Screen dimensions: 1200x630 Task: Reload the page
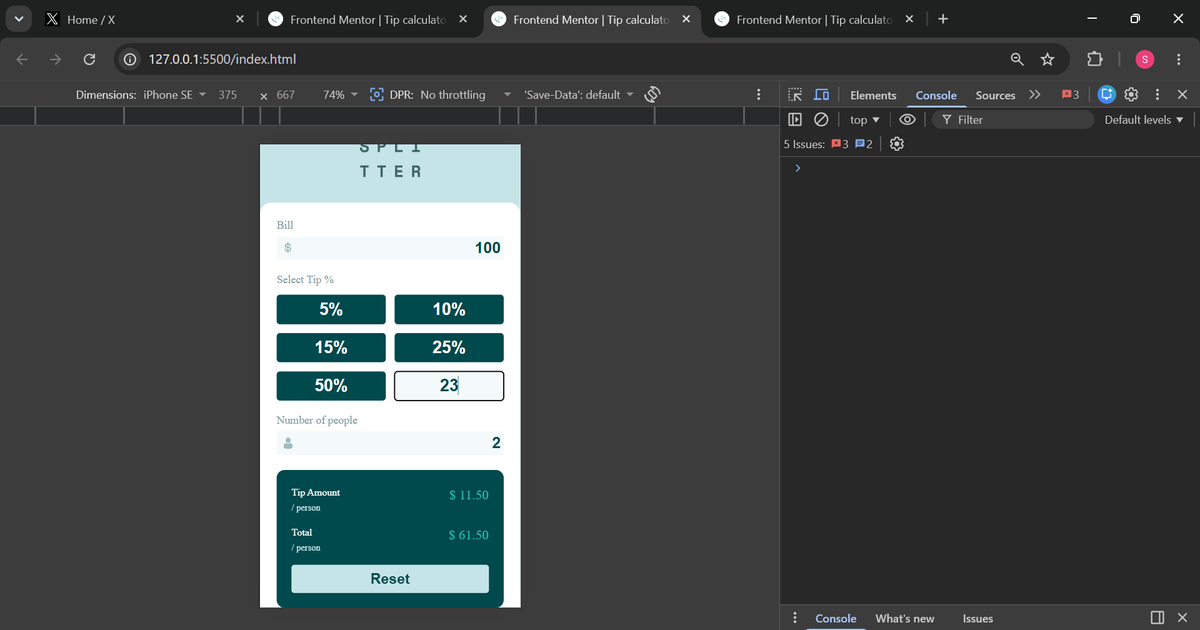pos(89,60)
